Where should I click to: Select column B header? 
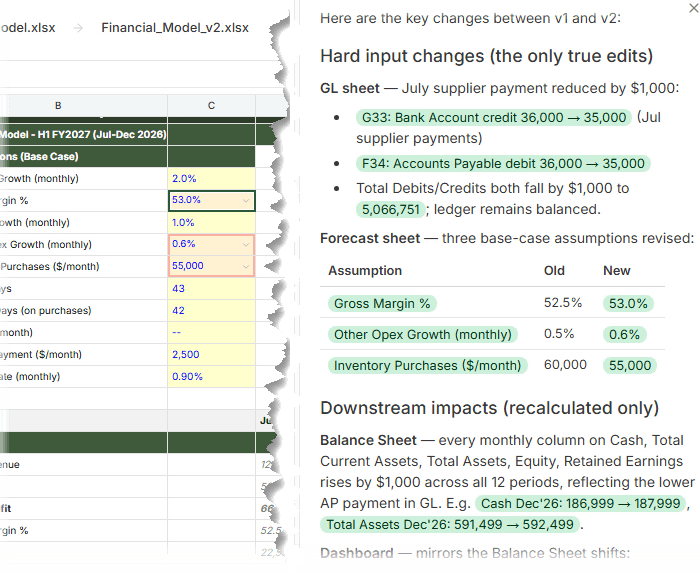point(58,106)
